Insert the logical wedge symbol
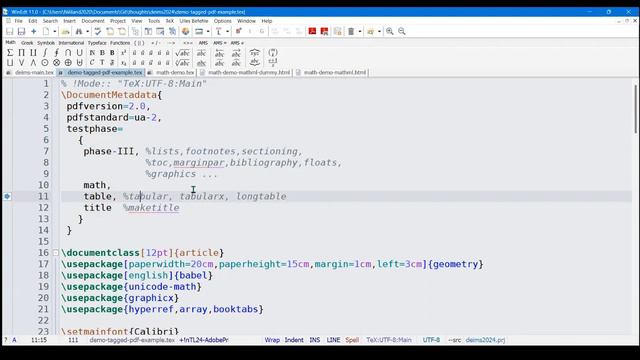This screenshot has width=640, height=360. click(x=33, y=63)
